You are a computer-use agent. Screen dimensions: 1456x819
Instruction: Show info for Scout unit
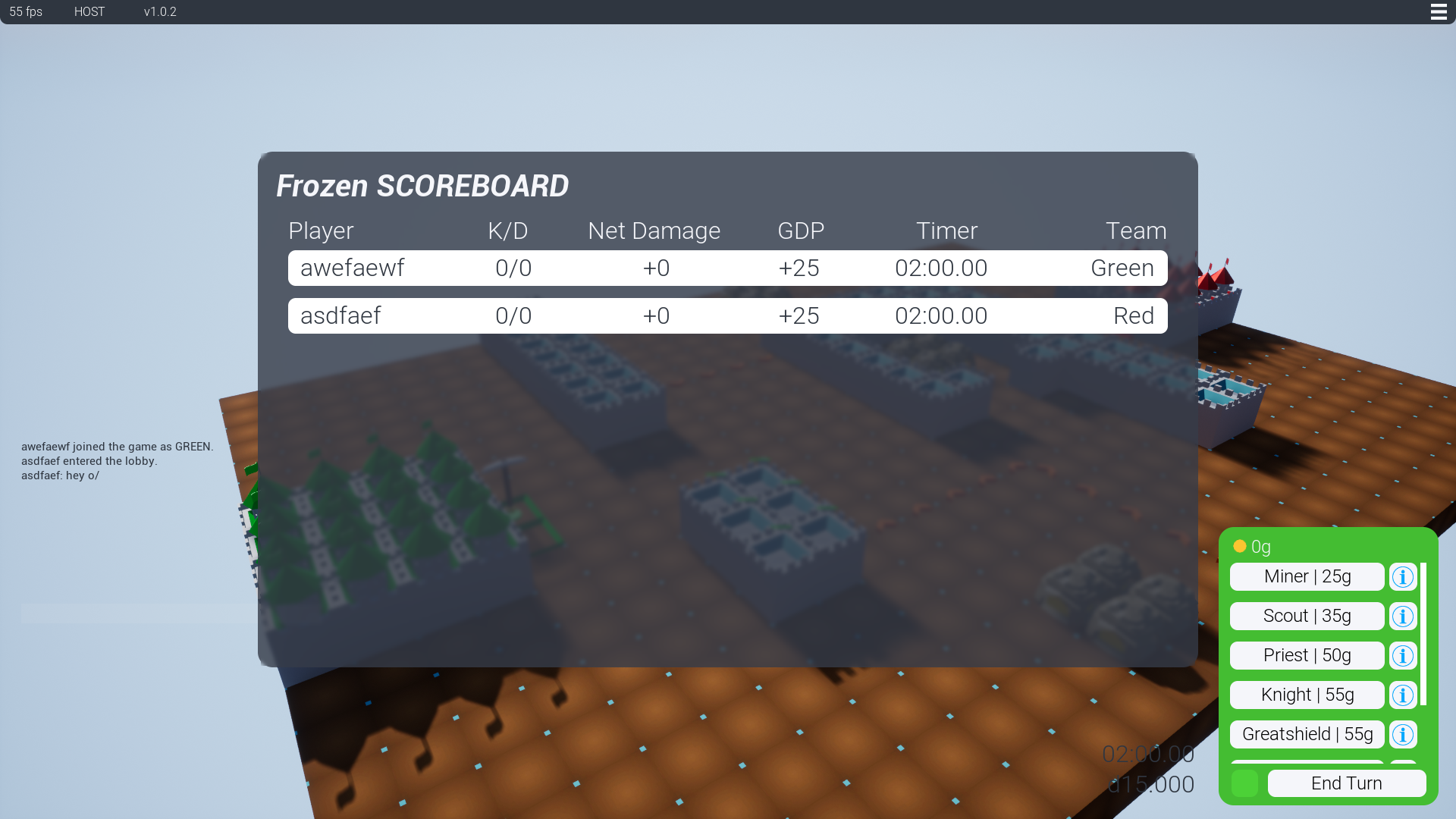(x=1402, y=617)
